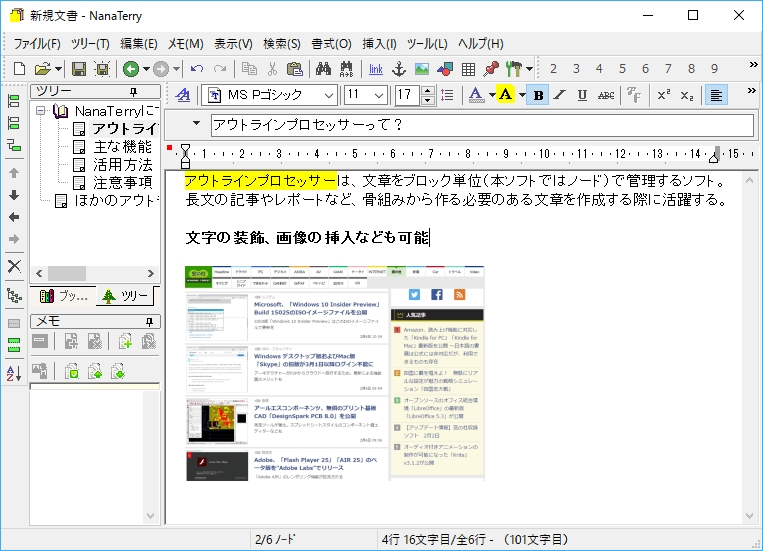The height and width of the screenshot is (551, 763).
Task: Toggle left text alignment
Action: pos(716,95)
